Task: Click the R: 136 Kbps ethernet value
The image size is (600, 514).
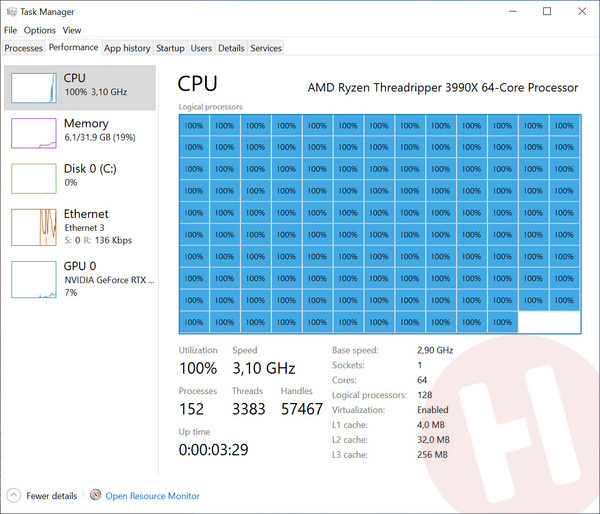Action: 108,240
